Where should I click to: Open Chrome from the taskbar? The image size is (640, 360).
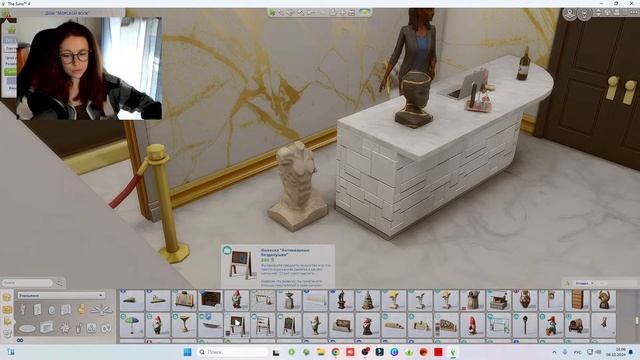[x=335, y=352]
